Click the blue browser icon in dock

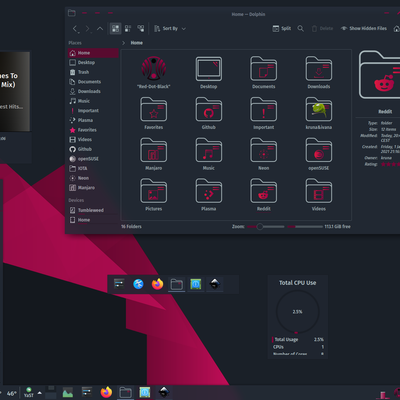coord(138,284)
